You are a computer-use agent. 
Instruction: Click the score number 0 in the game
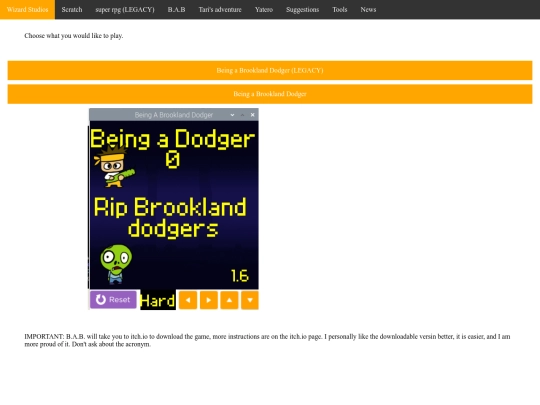point(173,160)
